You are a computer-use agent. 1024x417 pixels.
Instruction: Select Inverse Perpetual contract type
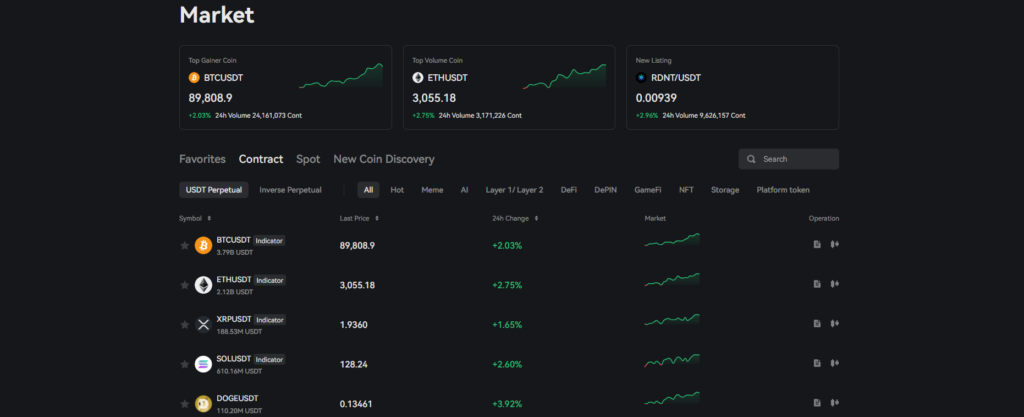(x=291, y=190)
